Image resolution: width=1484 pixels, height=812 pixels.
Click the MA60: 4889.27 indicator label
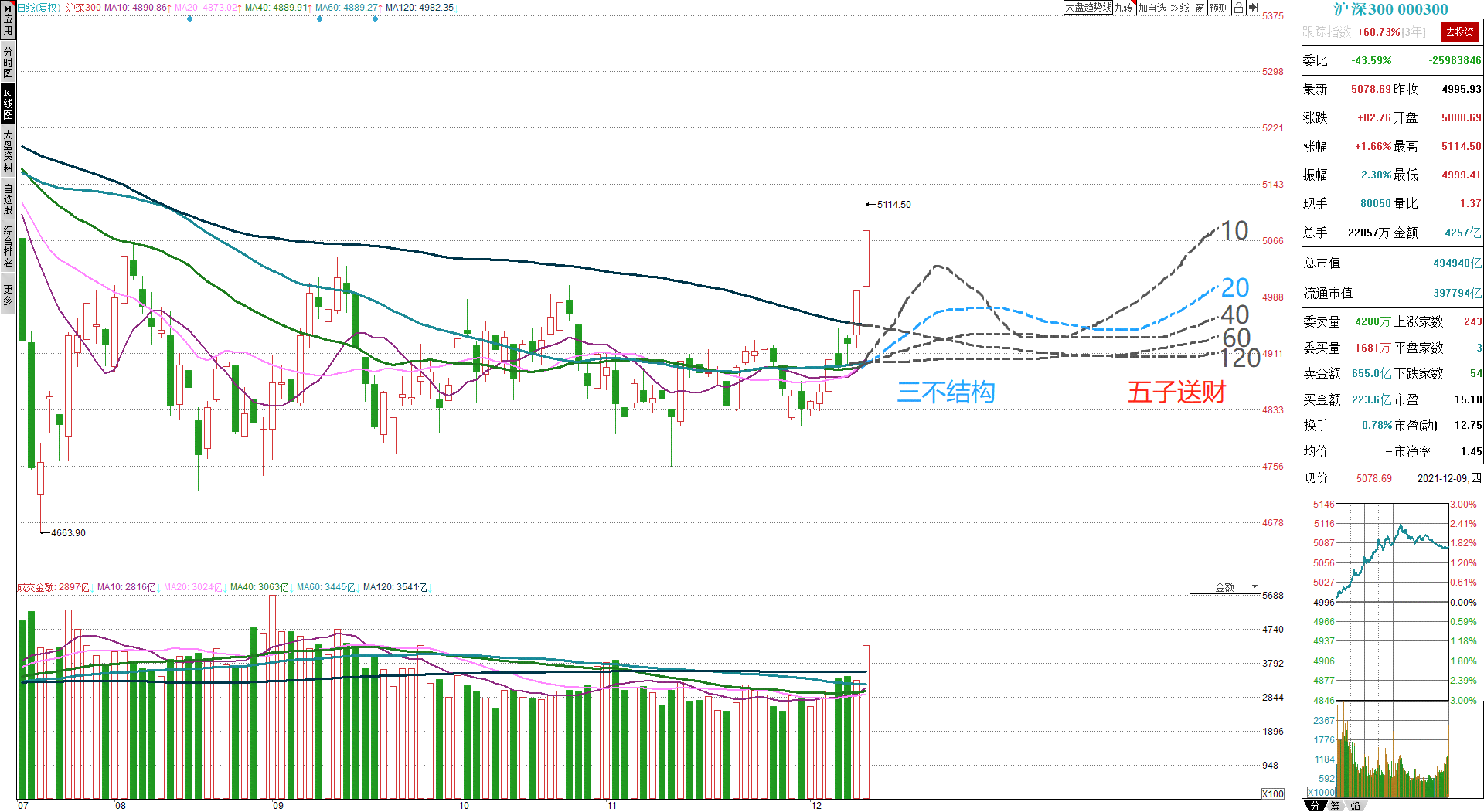pos(347,8)
